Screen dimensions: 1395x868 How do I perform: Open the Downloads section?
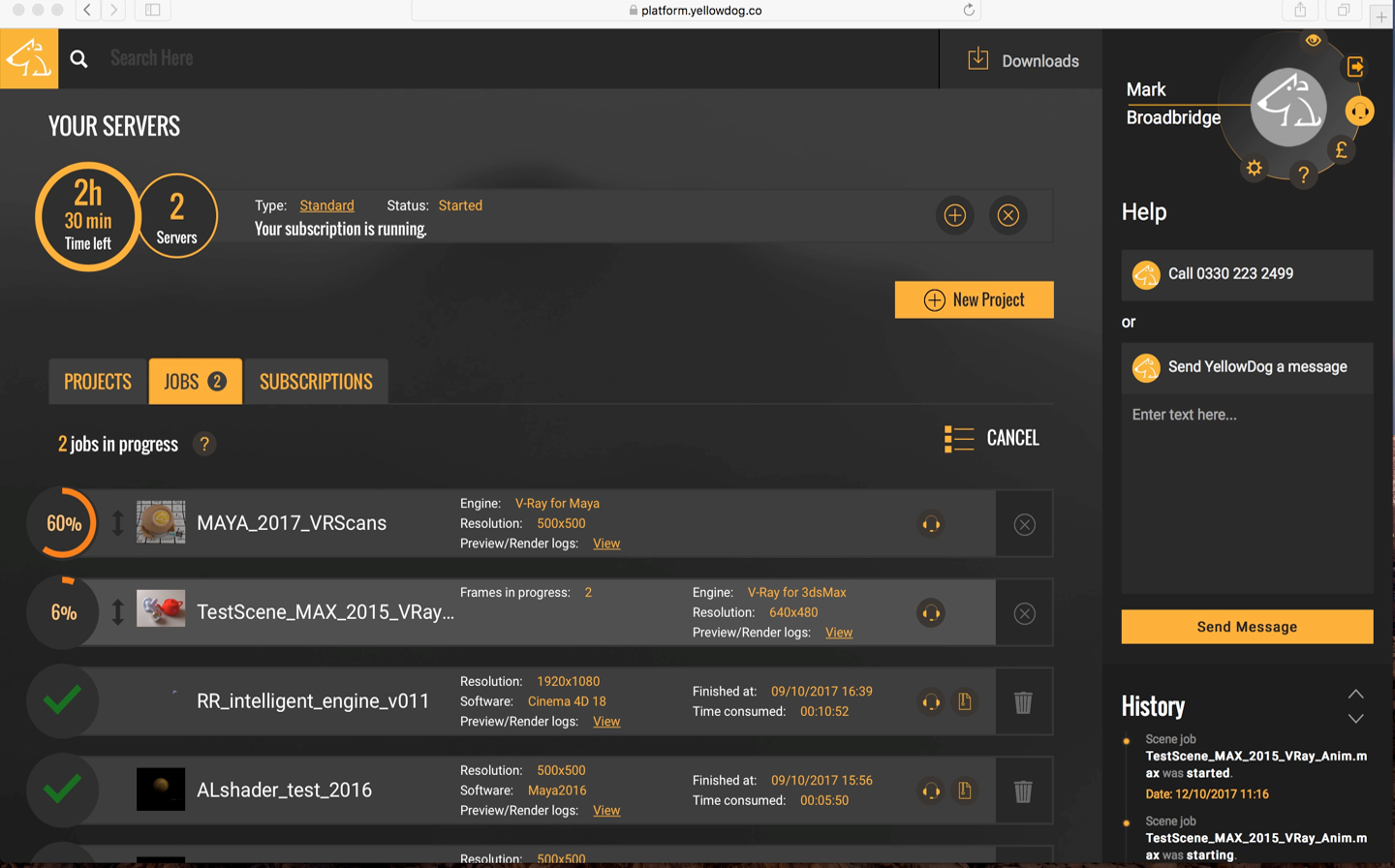pyautogui.click(x=1022, y=60)
